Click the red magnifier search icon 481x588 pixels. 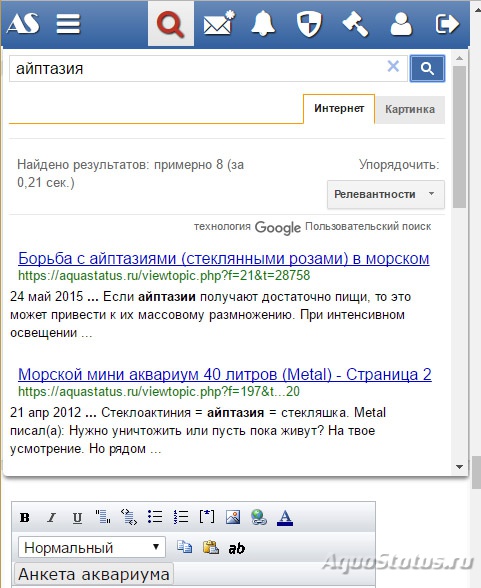(171, 24)
